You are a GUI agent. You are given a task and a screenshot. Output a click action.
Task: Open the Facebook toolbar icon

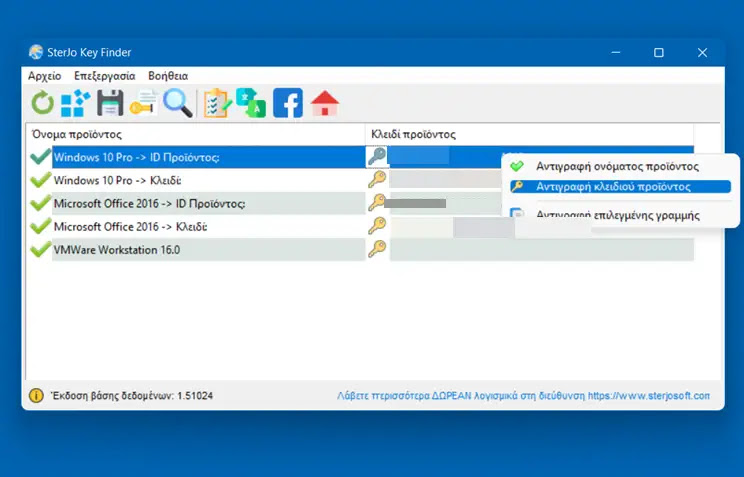288,103
